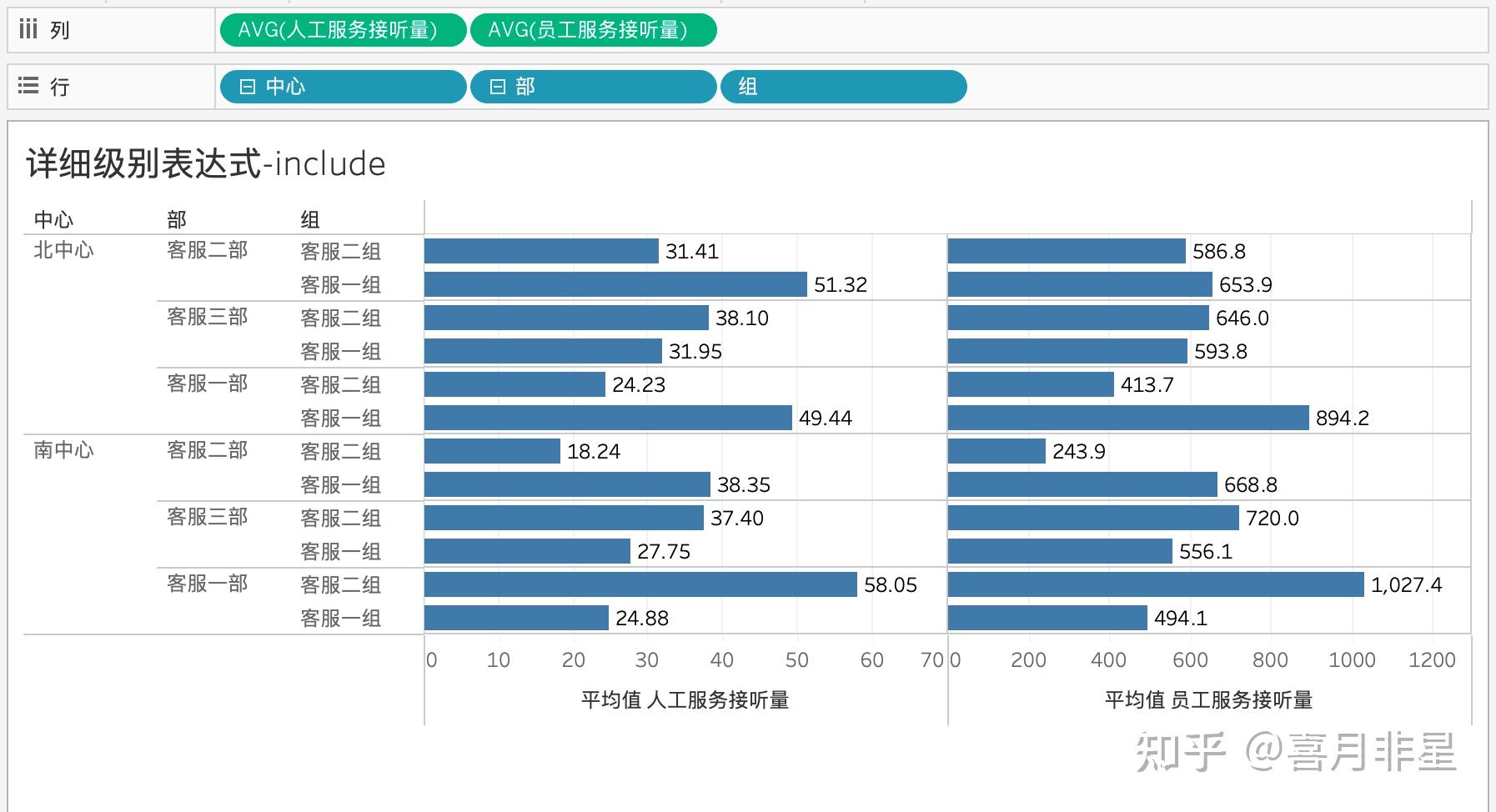The width and height of the screenshot is (1496, 812).
Task: Collapse the 中心 field pill hierarchy
Action: tap(248, 86)
